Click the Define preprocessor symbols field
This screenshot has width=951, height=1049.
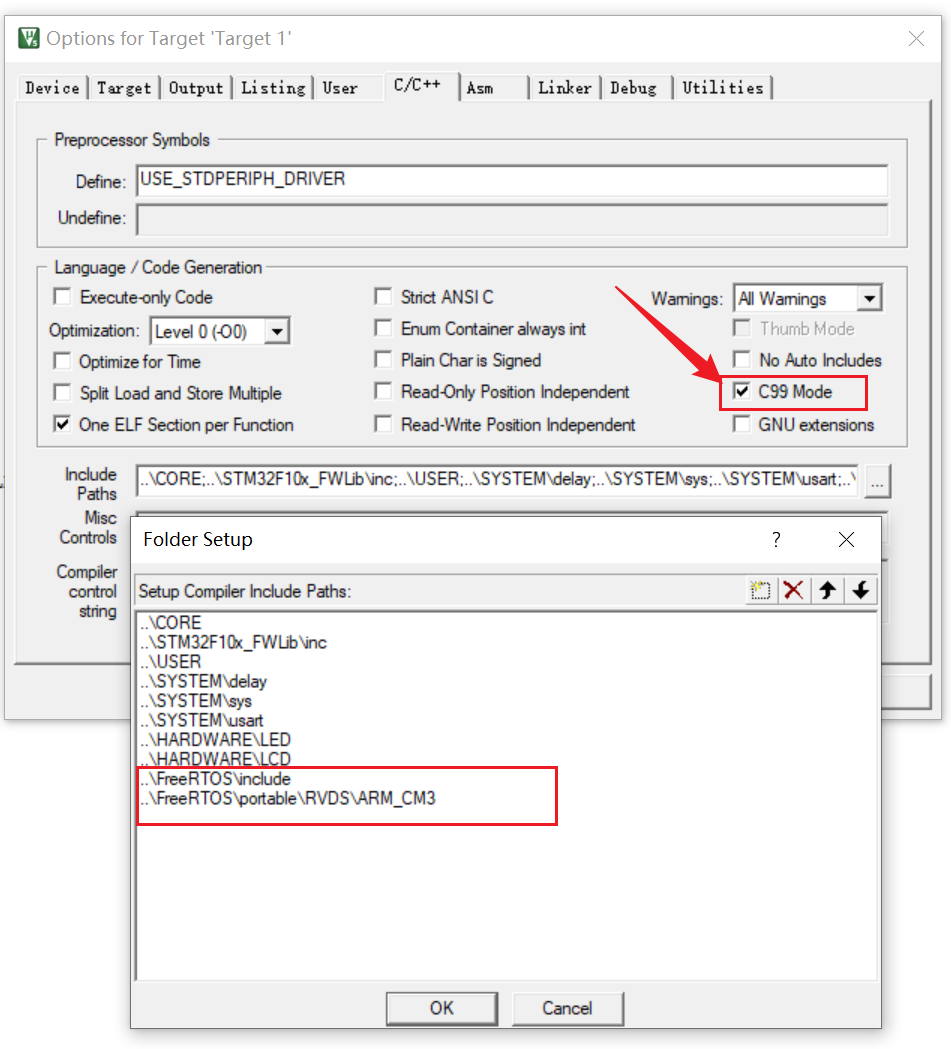click(511, 180)
